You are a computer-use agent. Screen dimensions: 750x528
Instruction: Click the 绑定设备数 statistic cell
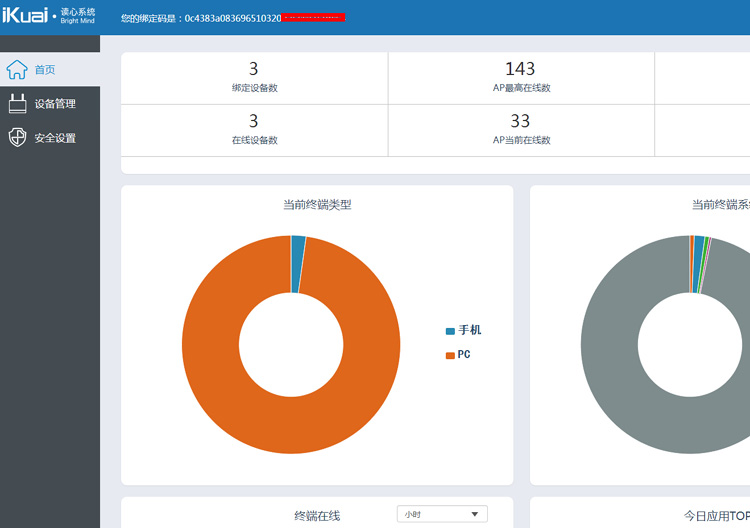(254, 78)
